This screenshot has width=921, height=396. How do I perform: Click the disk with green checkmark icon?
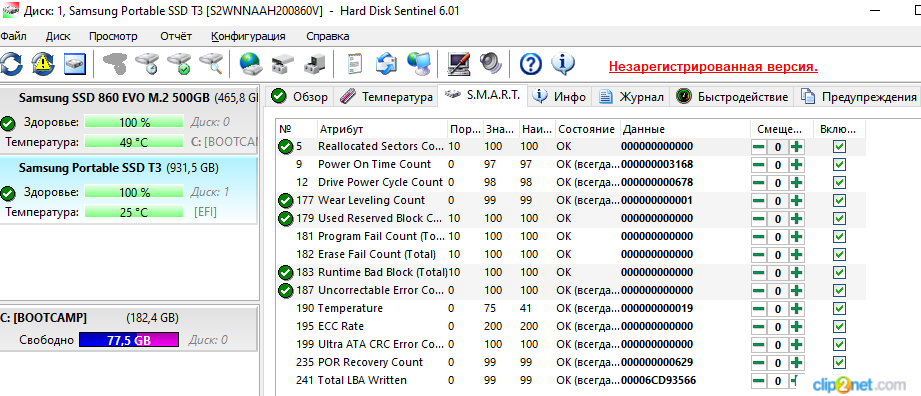pyautogui.click(x=179, y=63)
